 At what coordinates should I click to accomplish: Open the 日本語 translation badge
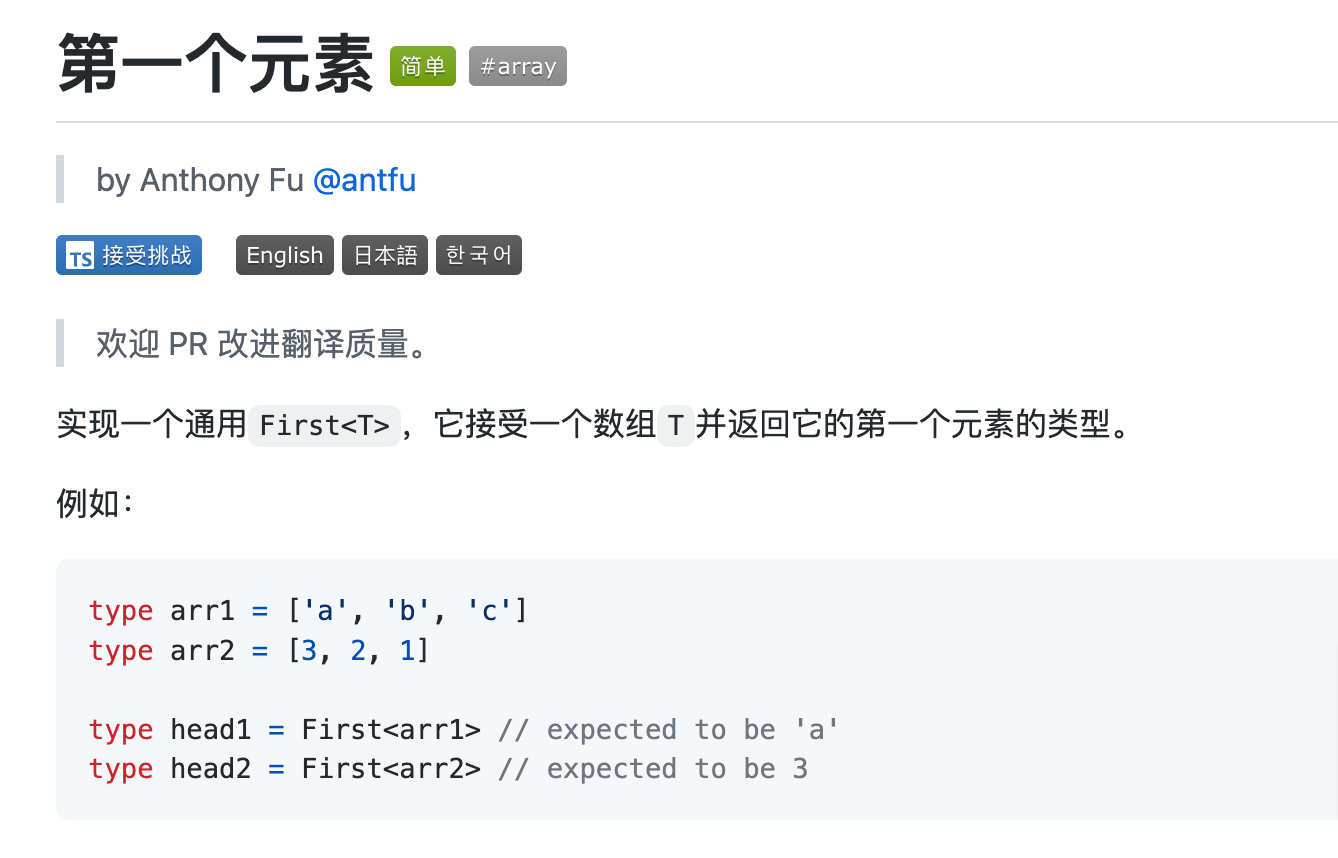(385, 256)
